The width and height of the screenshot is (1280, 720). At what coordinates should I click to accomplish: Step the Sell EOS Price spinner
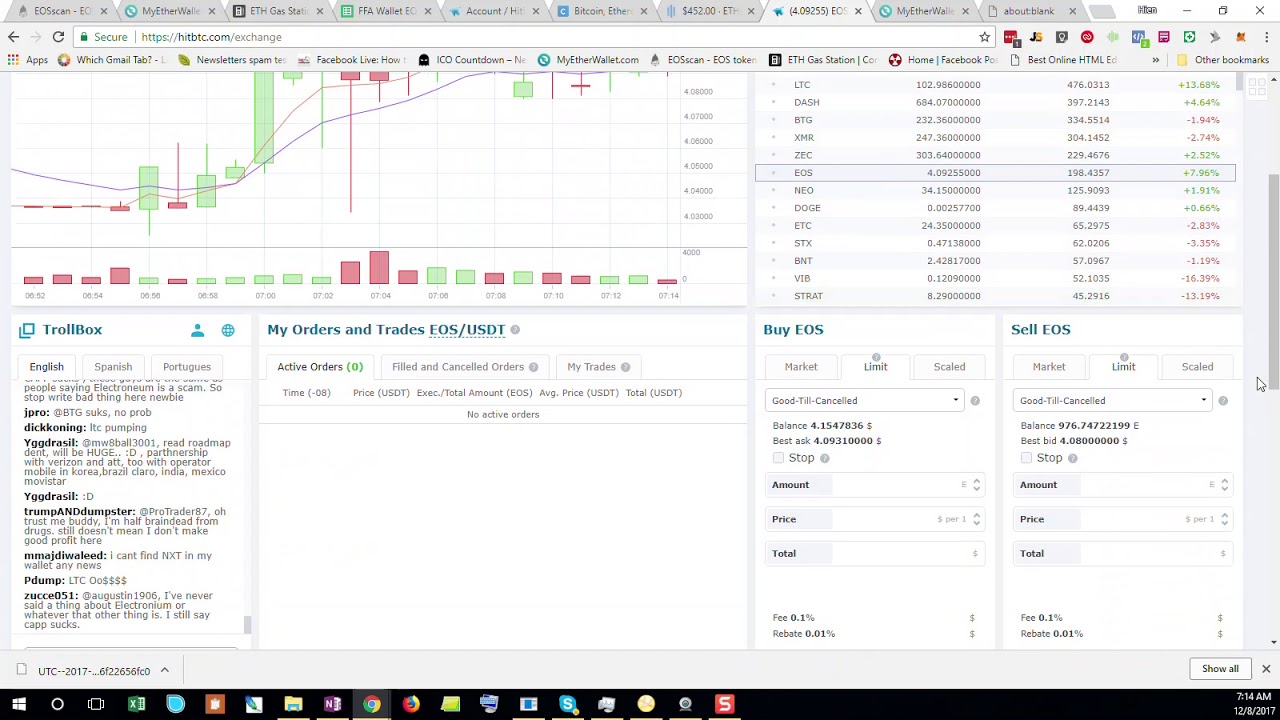[1224, 519]
